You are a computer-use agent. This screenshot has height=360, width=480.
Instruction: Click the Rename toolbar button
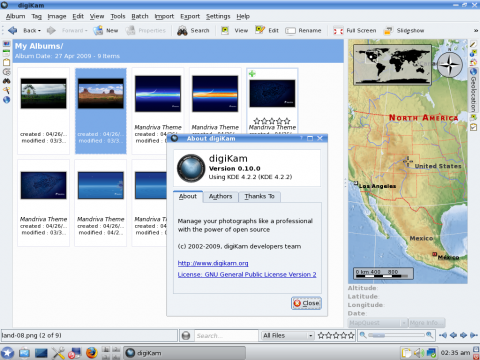click(303, 31)
